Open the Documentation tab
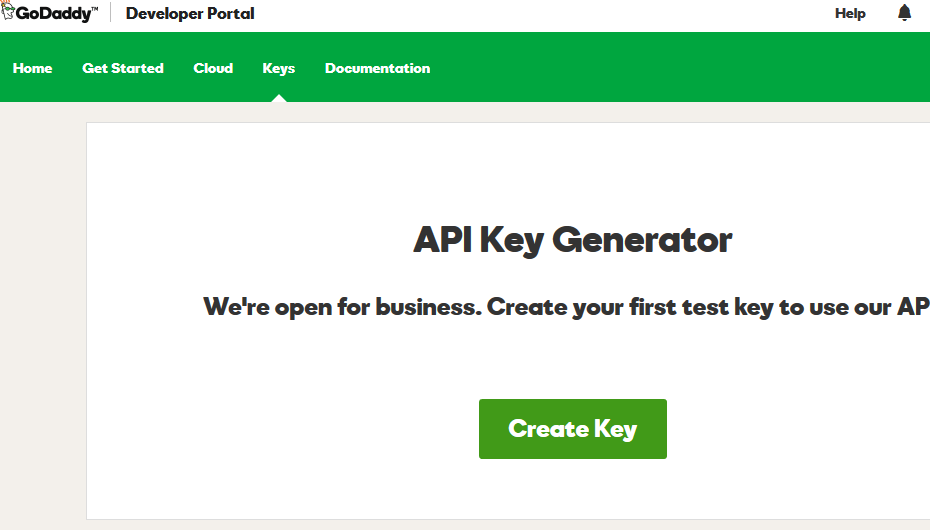The image size is (930, 530). click(377, 68)
